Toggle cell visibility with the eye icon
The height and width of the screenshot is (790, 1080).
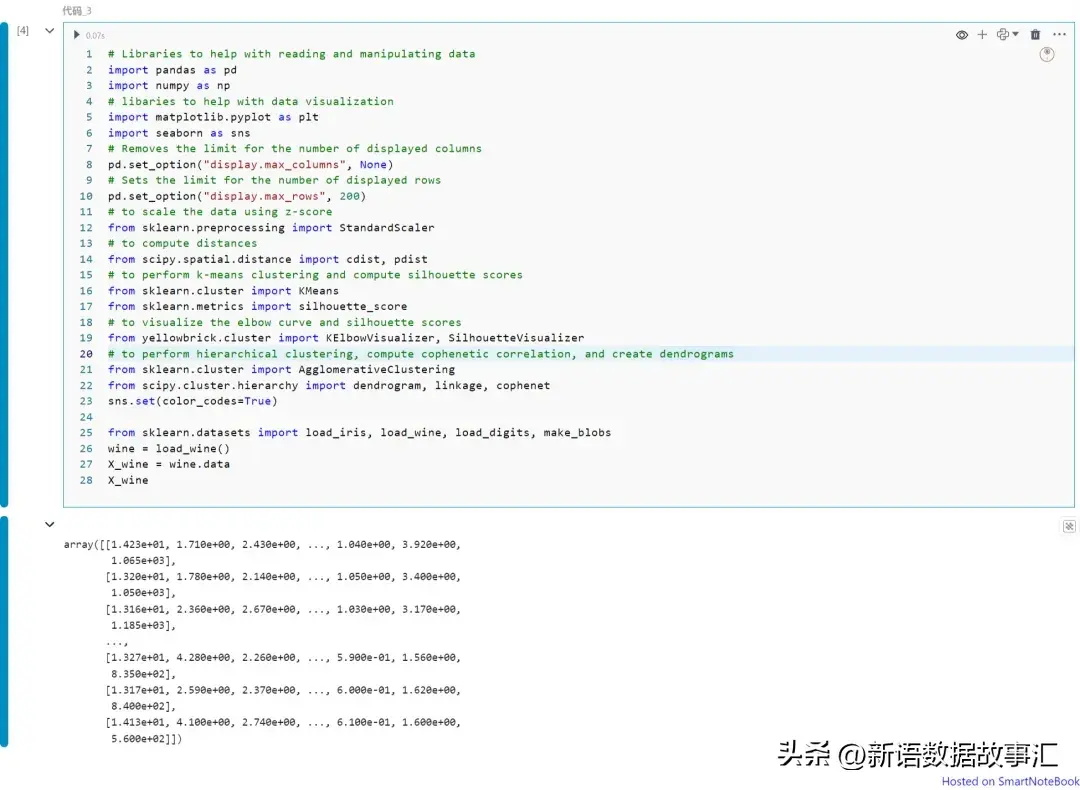pyautogui.click(x=962, y=35)
